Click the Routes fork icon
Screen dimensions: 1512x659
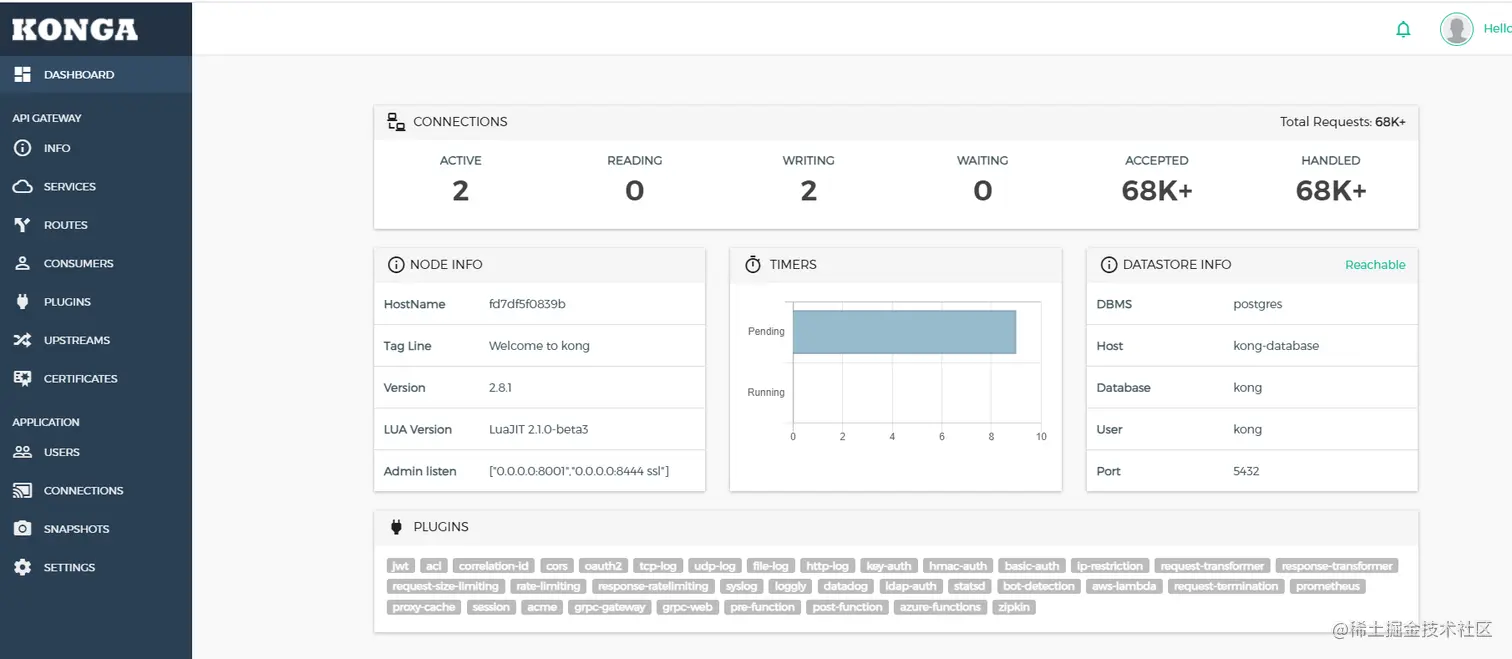tap(22, 225)
